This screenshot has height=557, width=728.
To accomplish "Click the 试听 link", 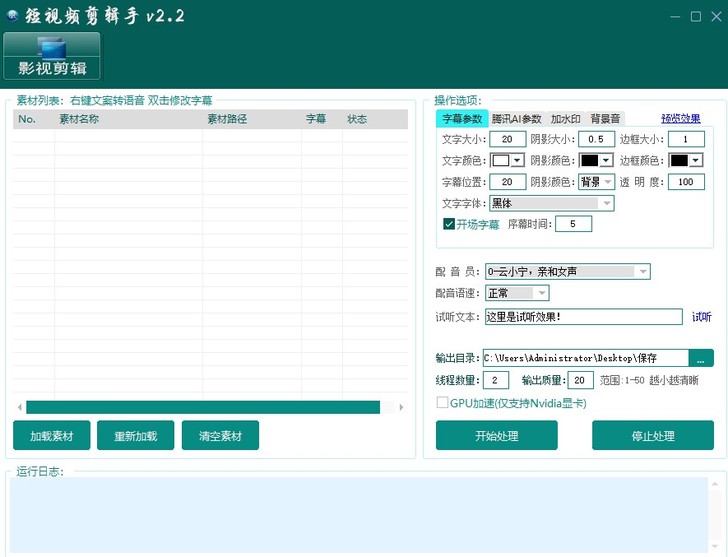I will coord(701,317).
